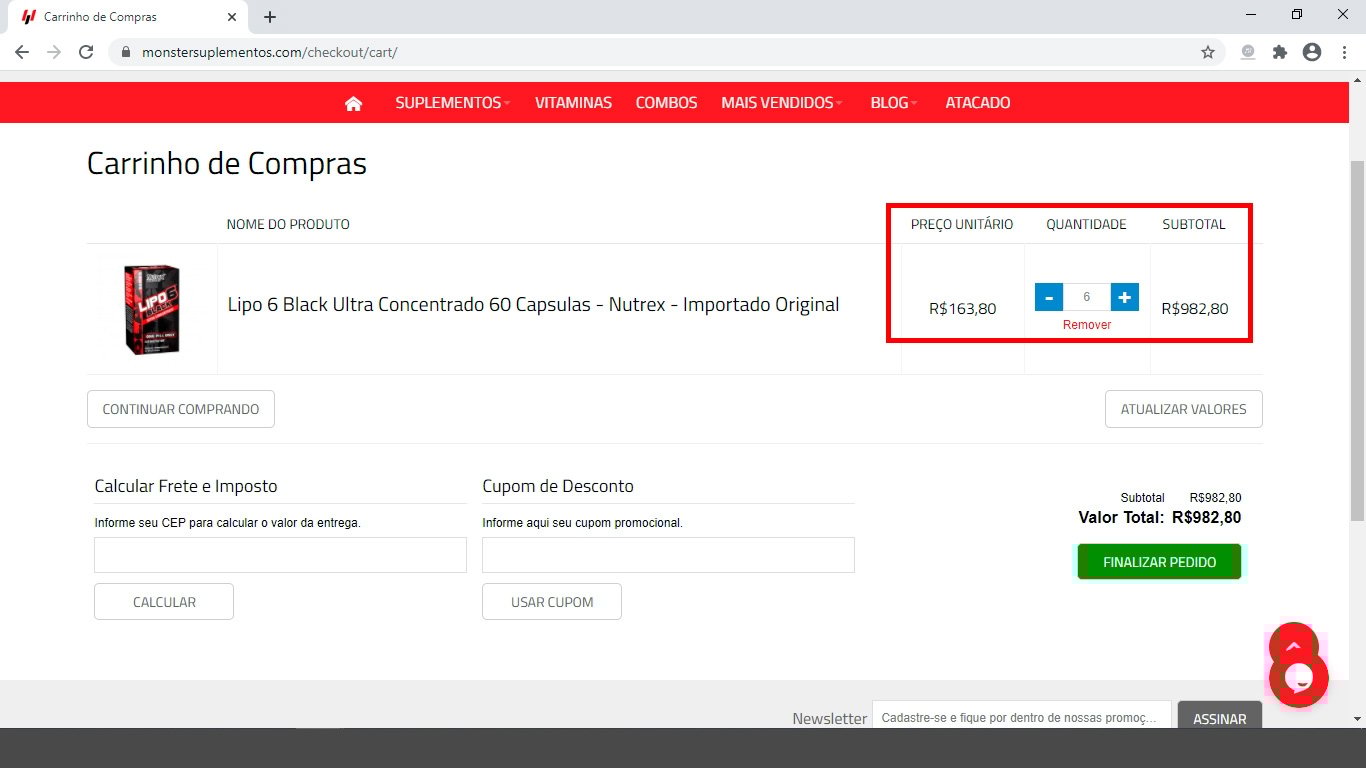Click the USAR CUPOM button
The width and height of the screenshot is (1366, 768).
[552, 602]
